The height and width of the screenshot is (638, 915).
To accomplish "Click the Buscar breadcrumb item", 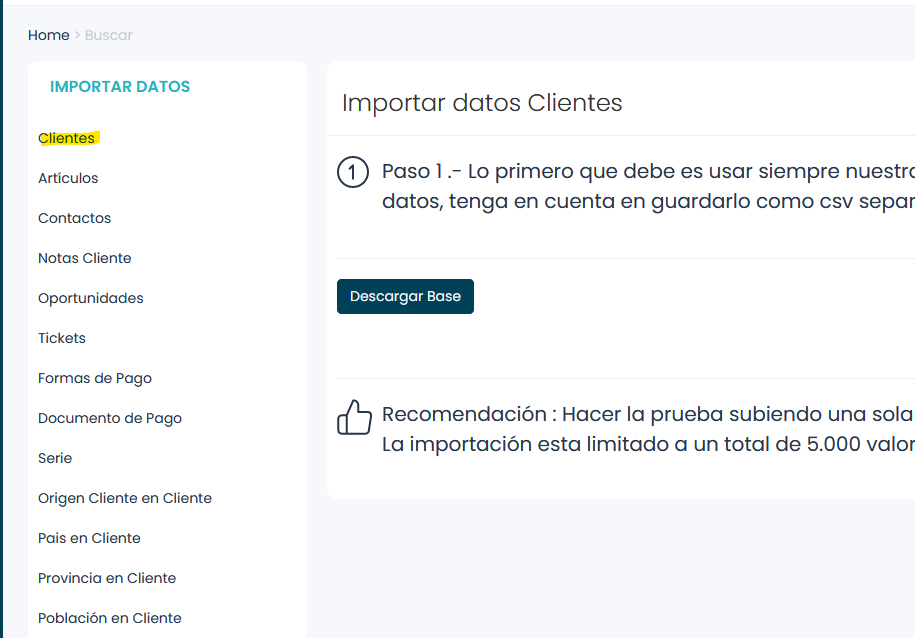I will [108, 35].
